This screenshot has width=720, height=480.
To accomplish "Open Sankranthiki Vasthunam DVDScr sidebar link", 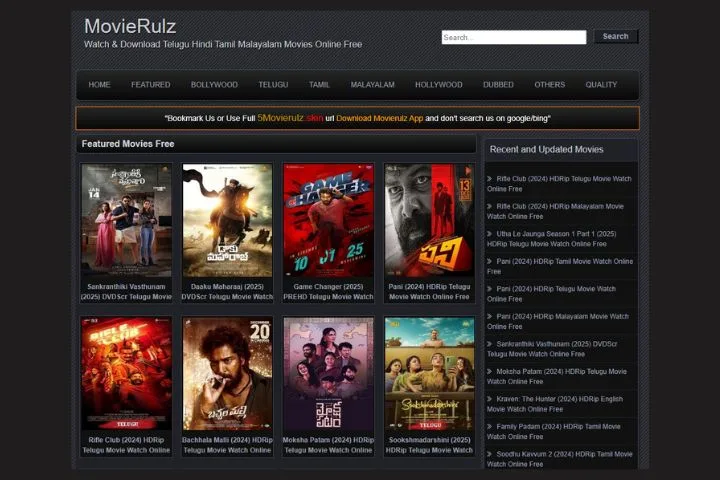I will [552, 349].
